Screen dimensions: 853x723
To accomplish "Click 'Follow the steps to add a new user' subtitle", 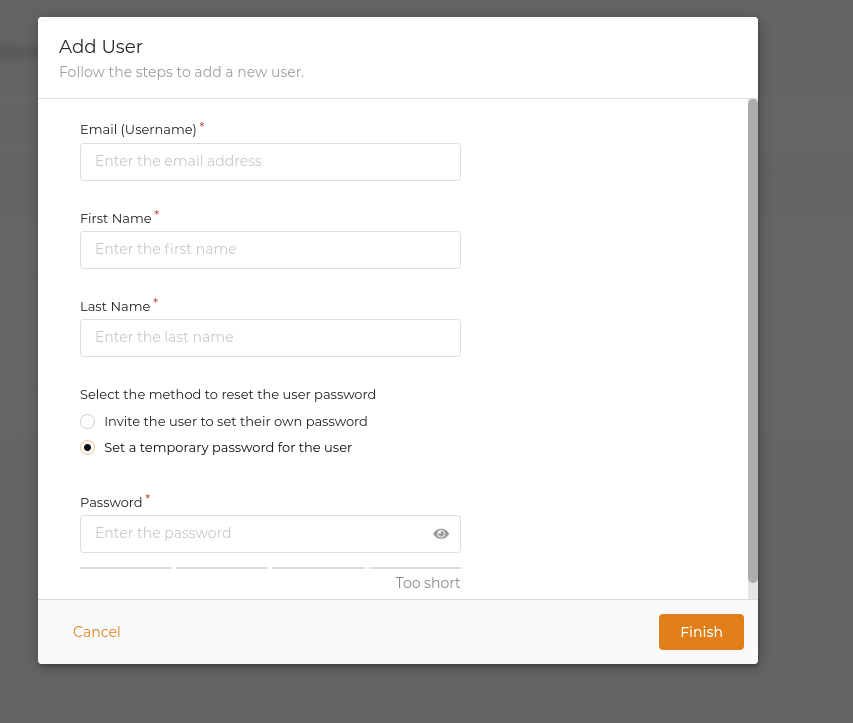I will coord(181,72).
